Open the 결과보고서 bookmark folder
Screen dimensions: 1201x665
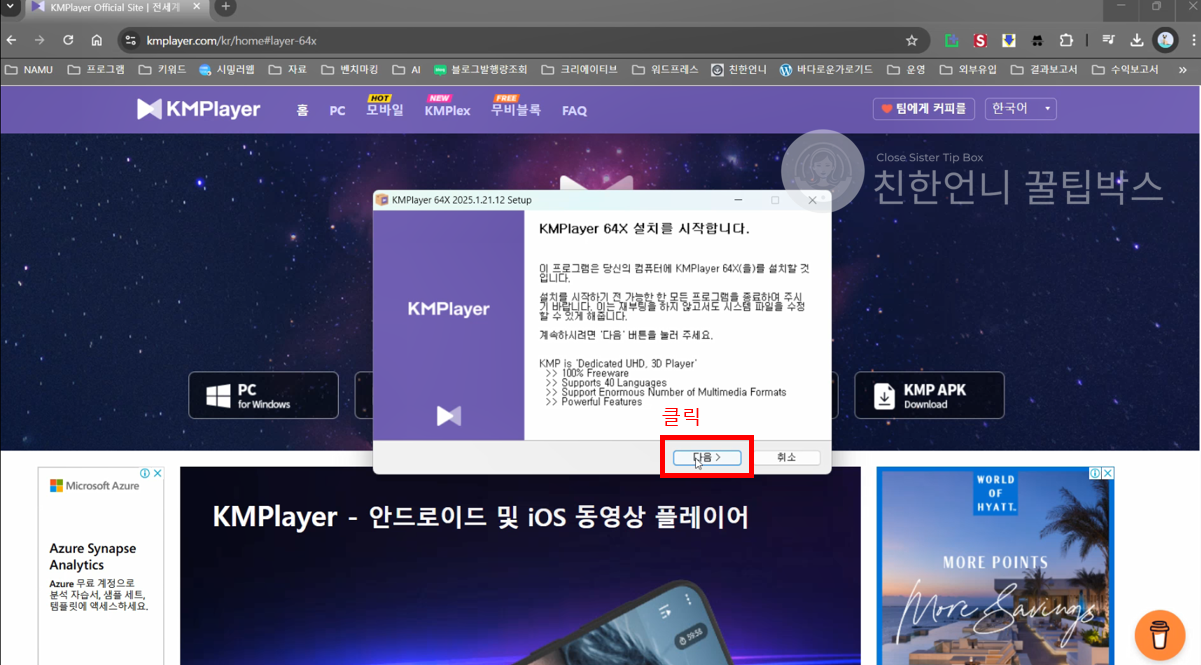[x=1045, y=70]
